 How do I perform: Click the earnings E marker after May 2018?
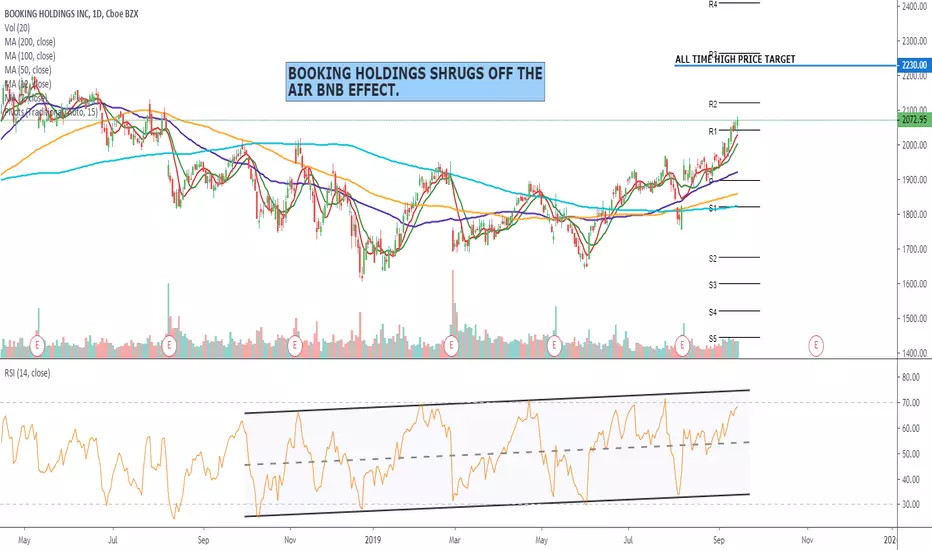[37, 345]
